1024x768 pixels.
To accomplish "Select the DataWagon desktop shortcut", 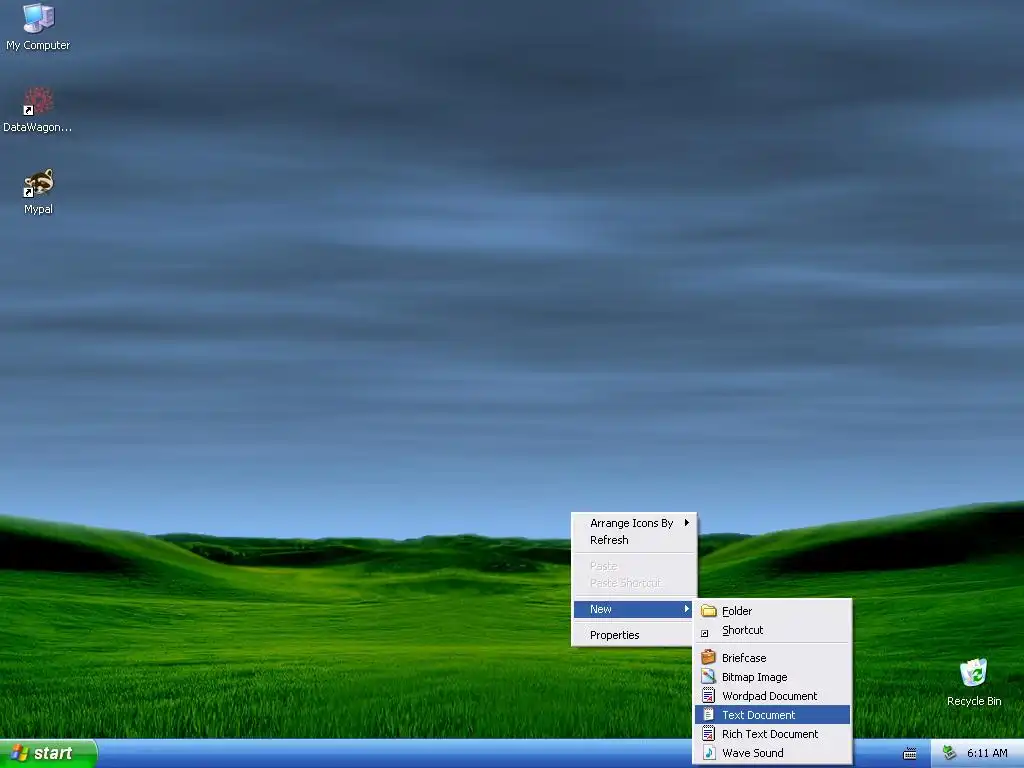I will pyautogui.click(x=38, y=109).
